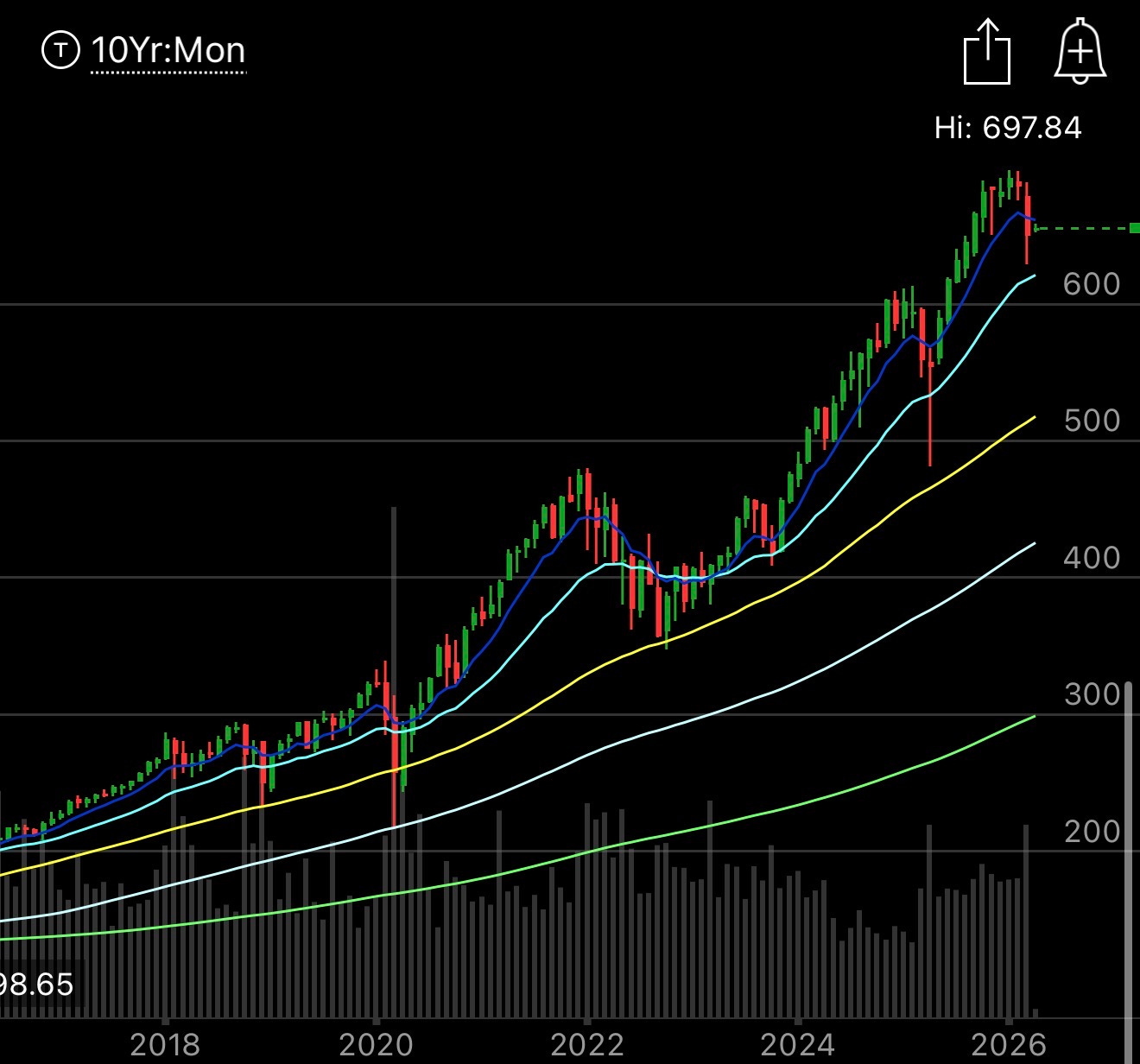Select the 200 price axis label
The image size is (1140, 1064).
[1092, 832]
